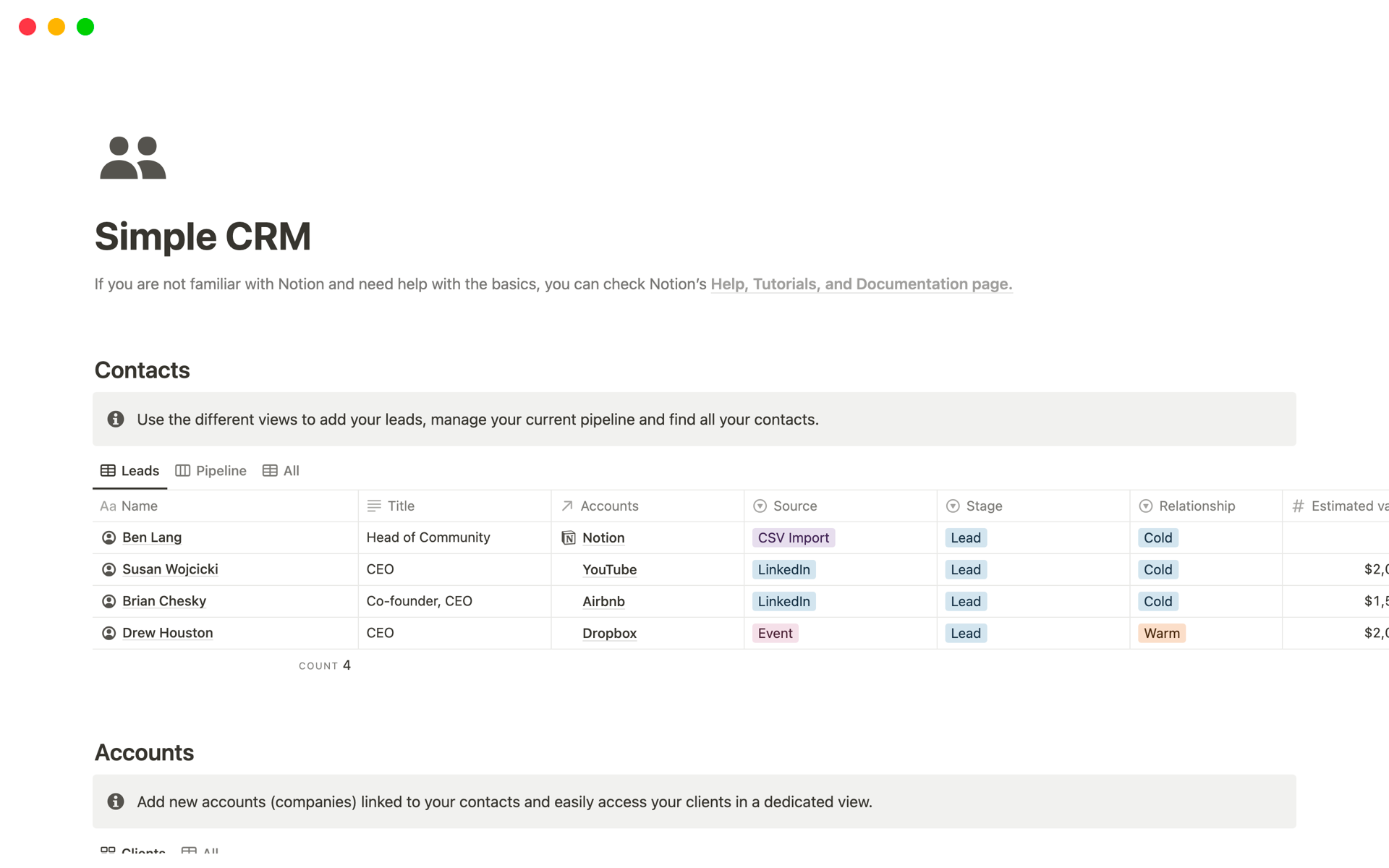Switch to the Pipeline tab
This screenshot has width=1389, height=868.
[x=211, y=470]
